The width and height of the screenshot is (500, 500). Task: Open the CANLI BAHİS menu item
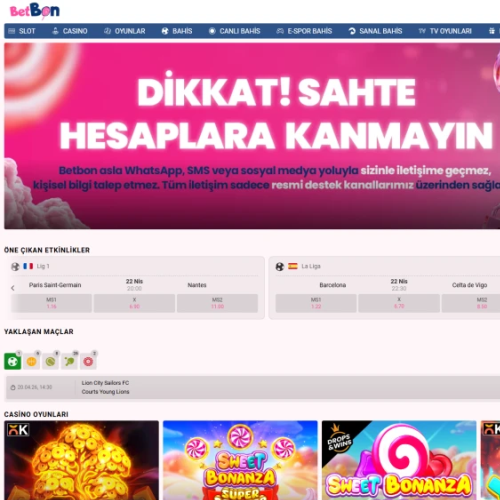[234, 31]
